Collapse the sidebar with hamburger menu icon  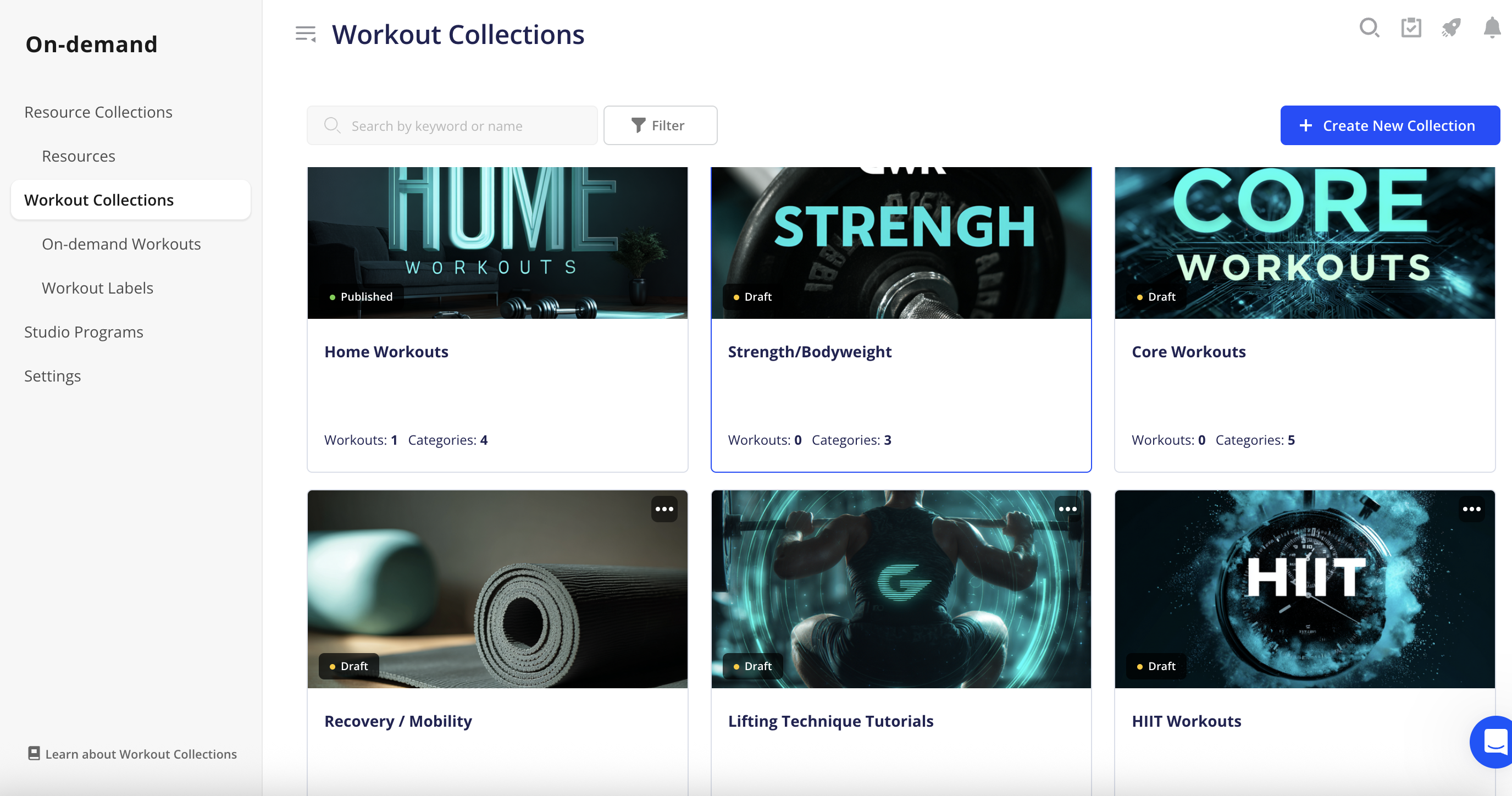pos(305,34)
